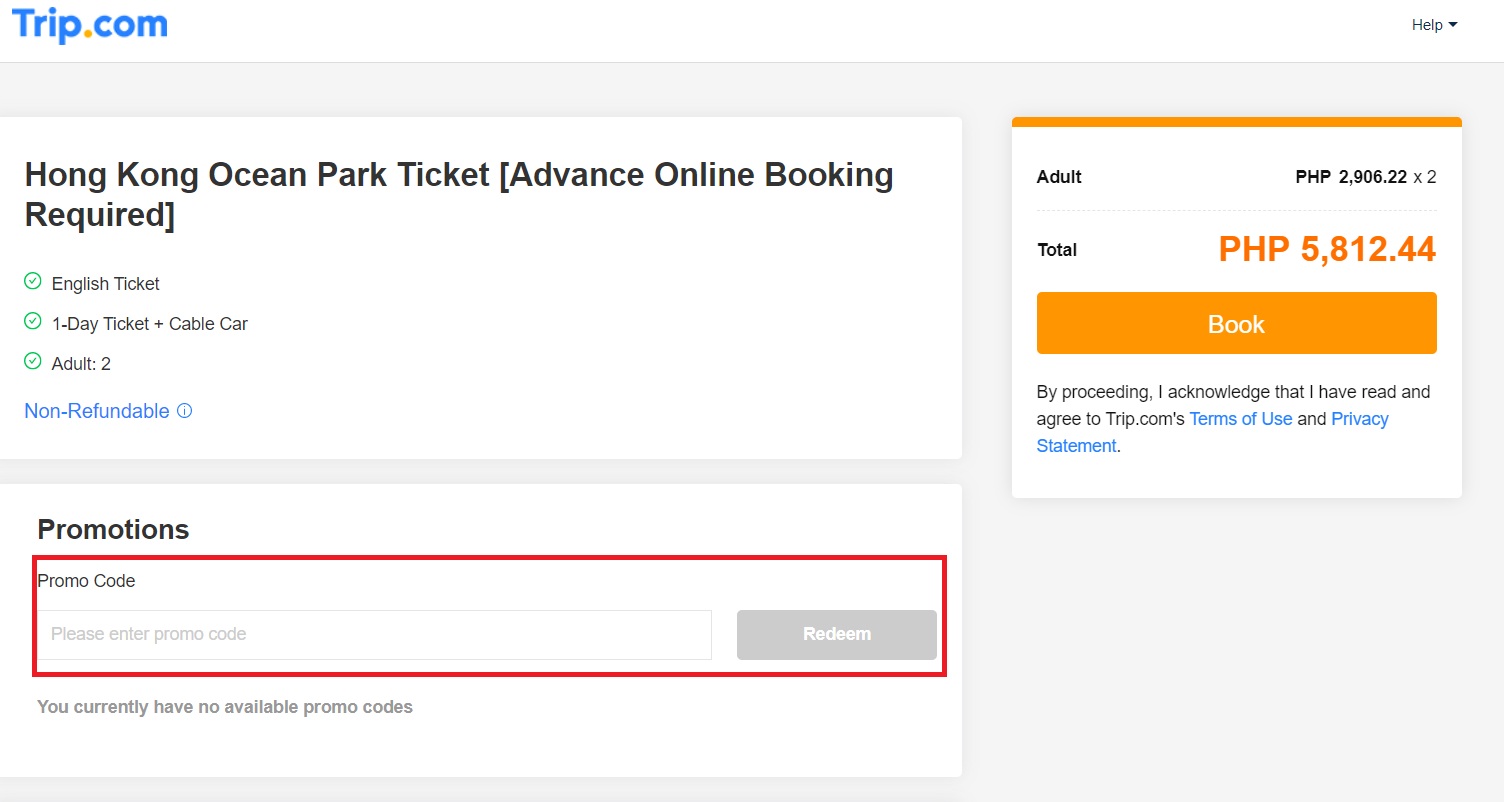
Task: Click the English Ticket text
Action: tap(106, 284)
